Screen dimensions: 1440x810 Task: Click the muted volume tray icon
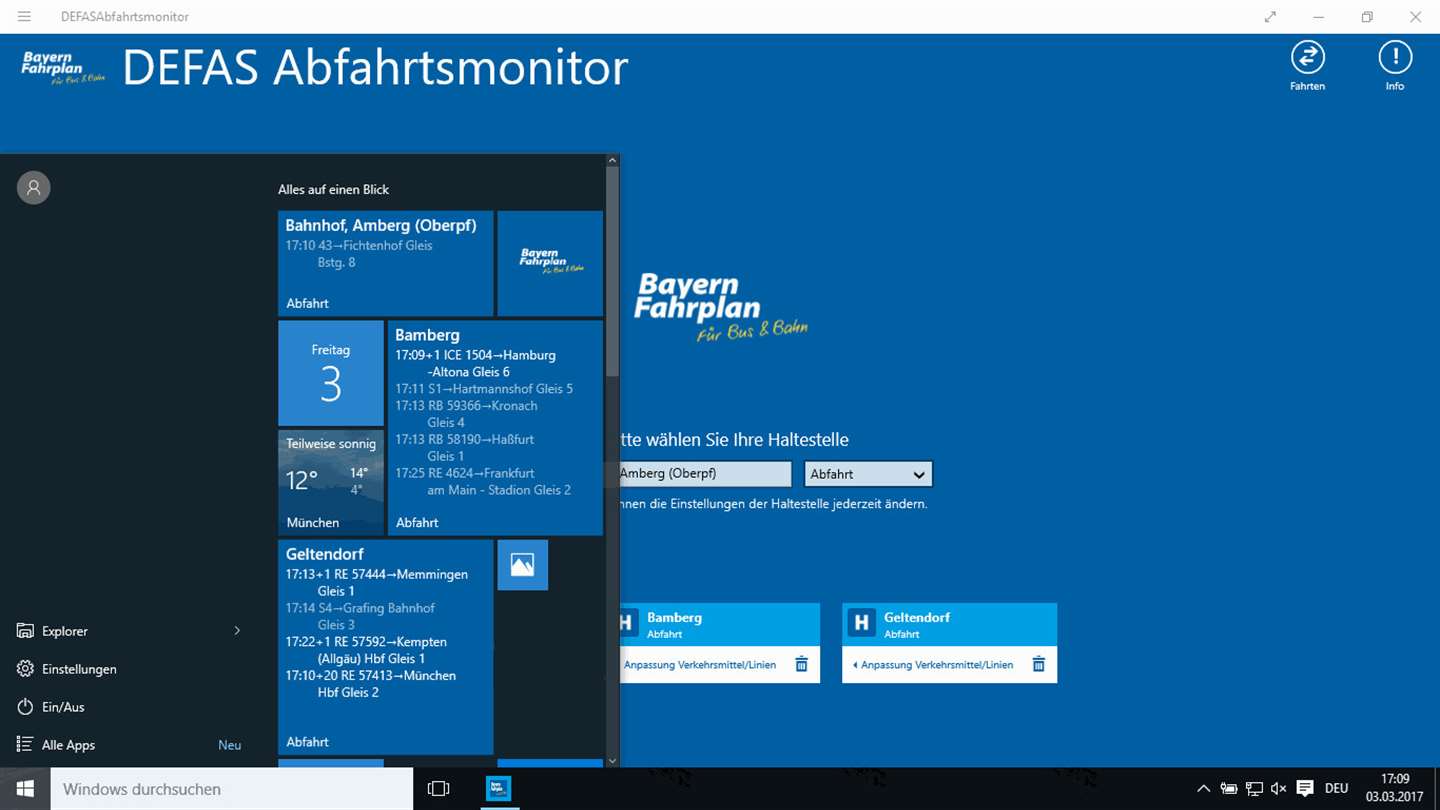point(1278,789)
